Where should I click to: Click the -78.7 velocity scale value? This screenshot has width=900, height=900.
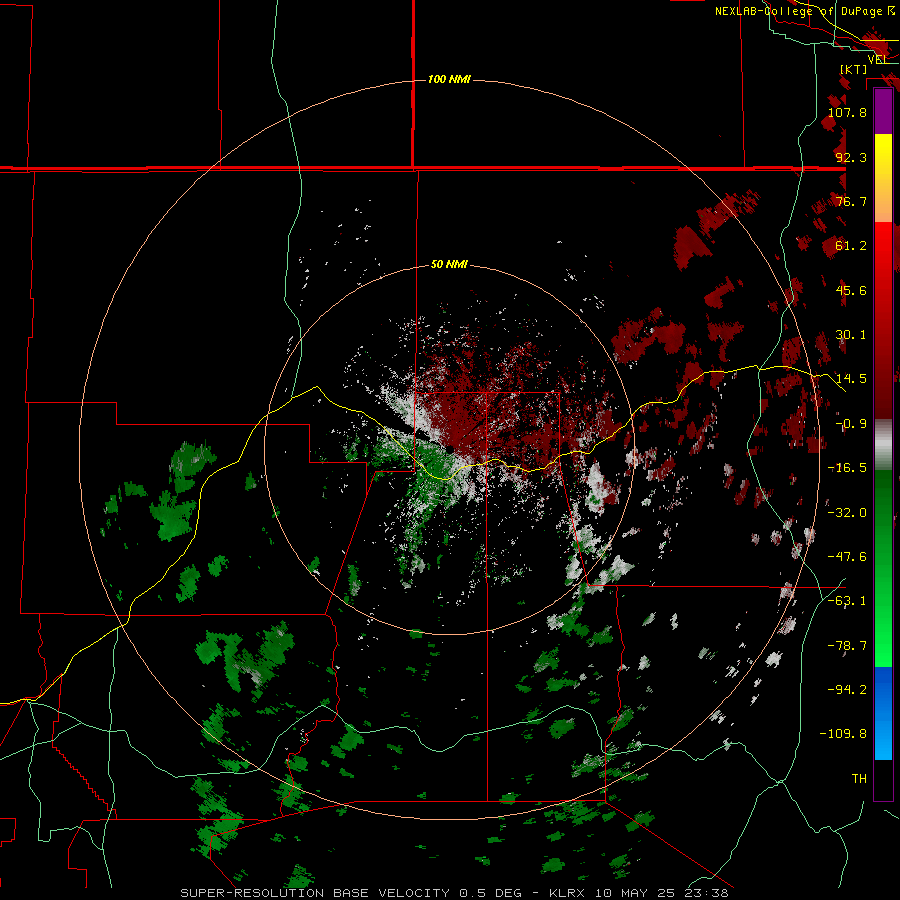tap(847, 646)
